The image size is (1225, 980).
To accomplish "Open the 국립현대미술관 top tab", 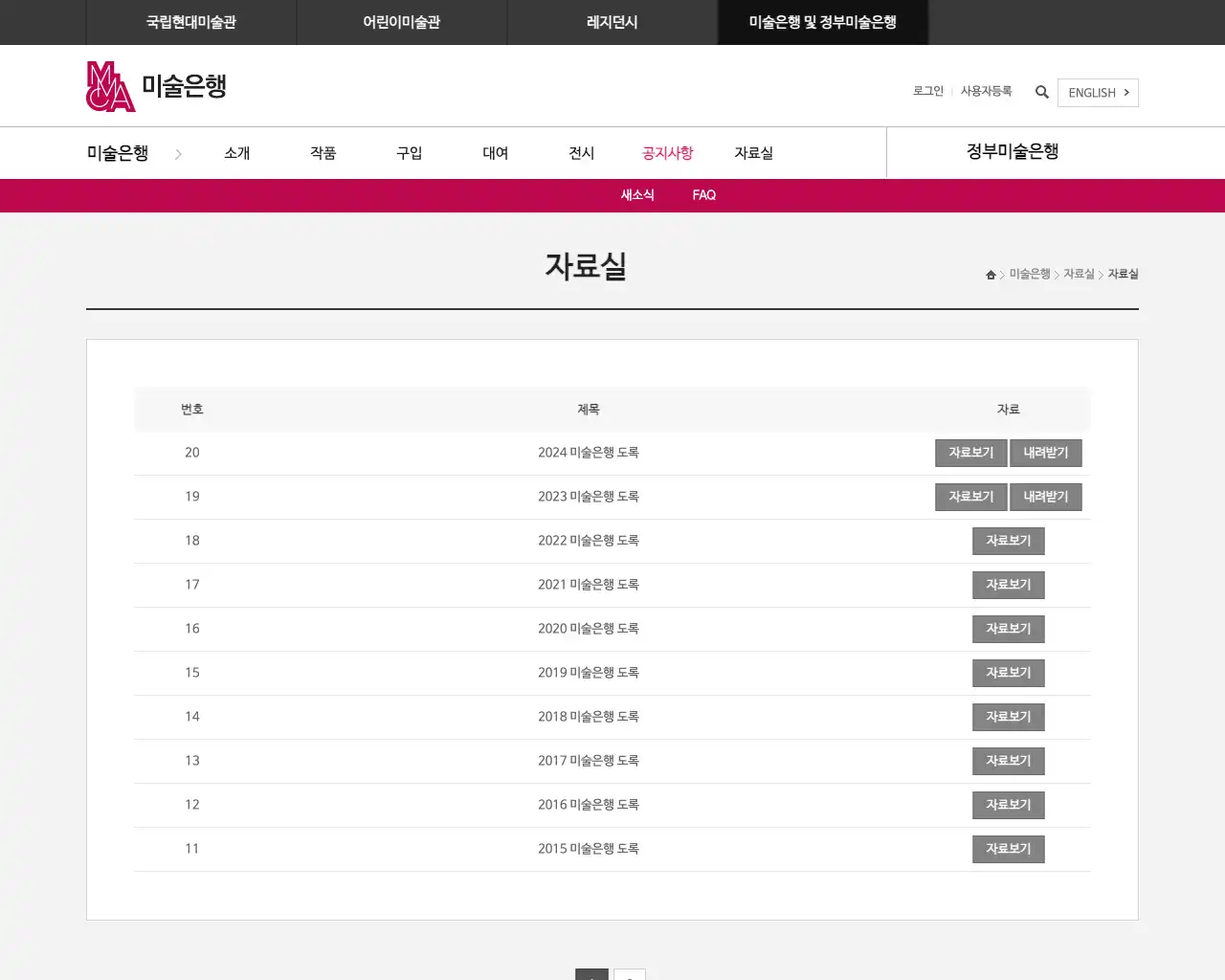I will [191, 22].
